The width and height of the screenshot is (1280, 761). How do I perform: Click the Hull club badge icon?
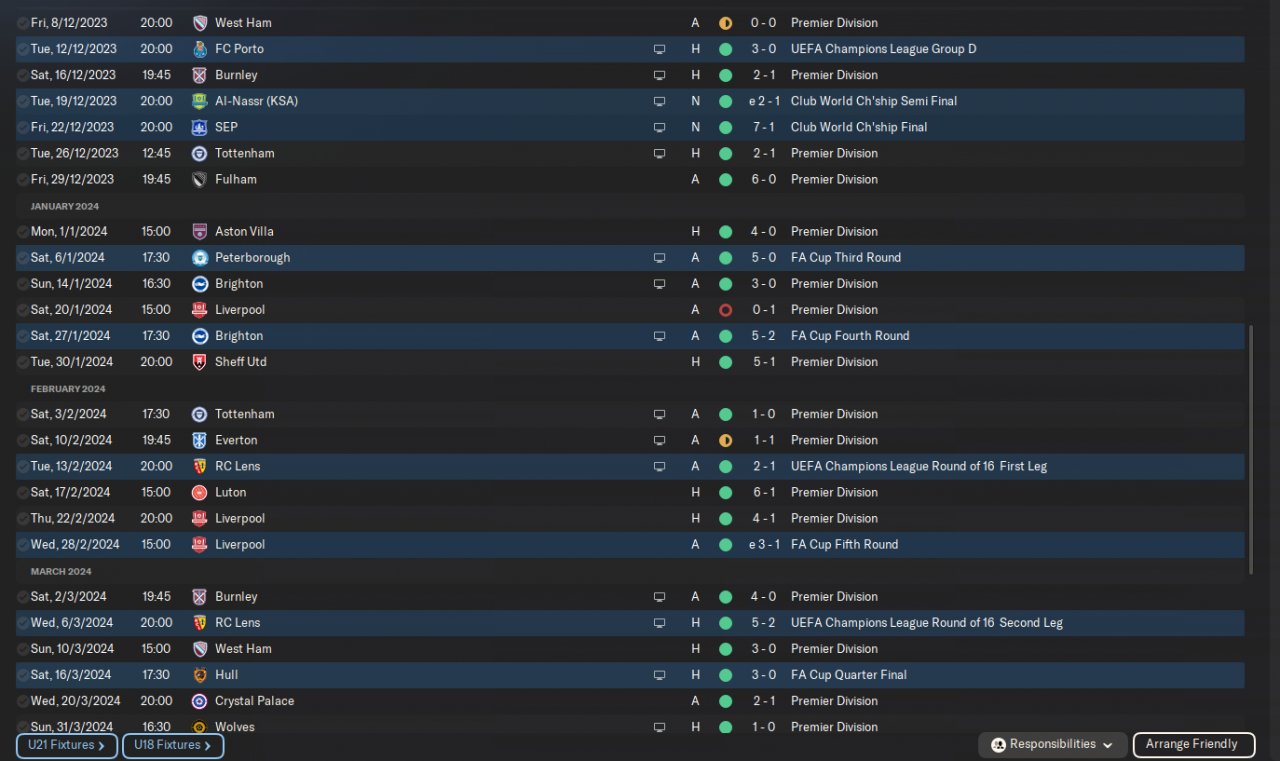[199, 675]
